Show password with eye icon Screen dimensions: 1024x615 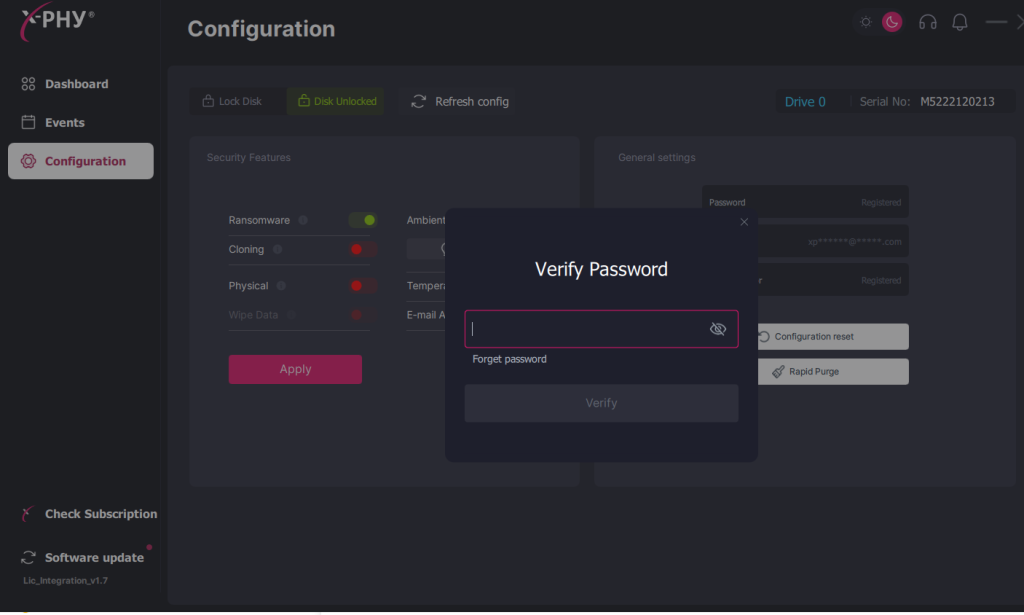pyautogui.click(x=717, y=329)
